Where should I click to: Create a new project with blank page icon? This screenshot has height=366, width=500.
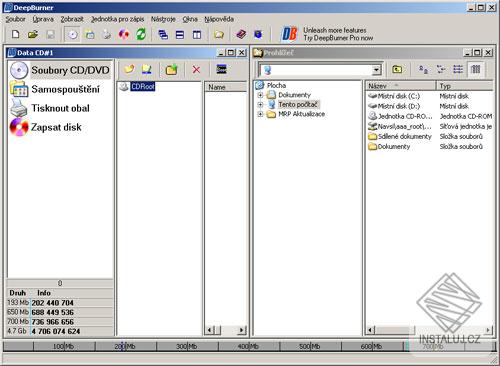[x=16, y=34]
